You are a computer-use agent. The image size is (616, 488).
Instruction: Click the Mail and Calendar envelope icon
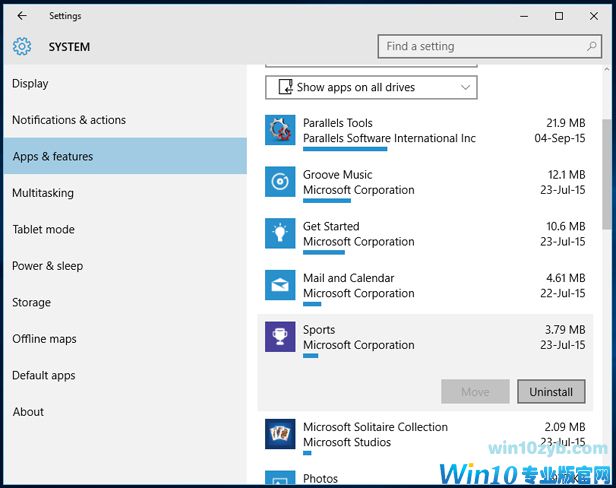click(x=280, y=285)
